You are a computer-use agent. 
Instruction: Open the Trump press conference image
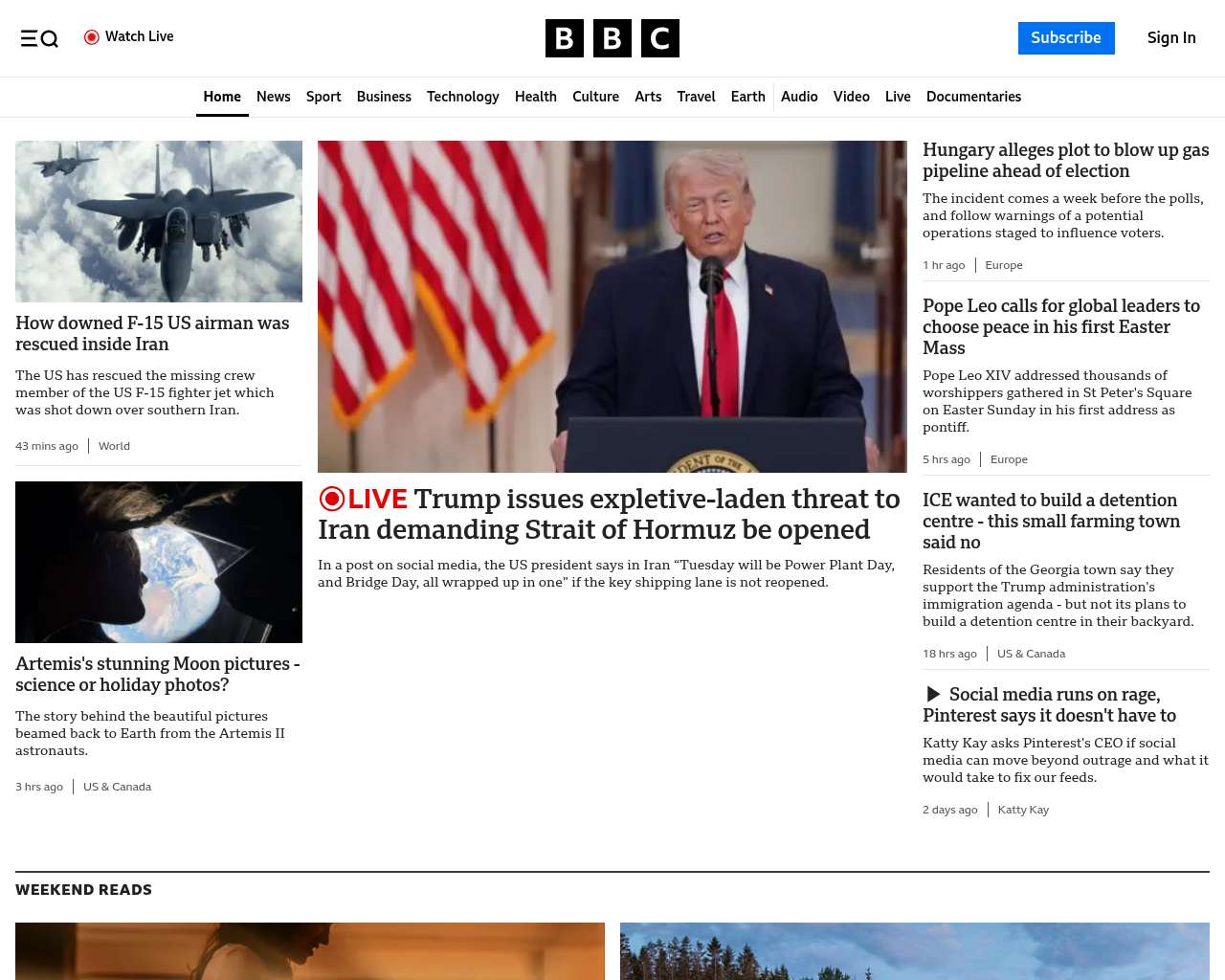(612, 306)
